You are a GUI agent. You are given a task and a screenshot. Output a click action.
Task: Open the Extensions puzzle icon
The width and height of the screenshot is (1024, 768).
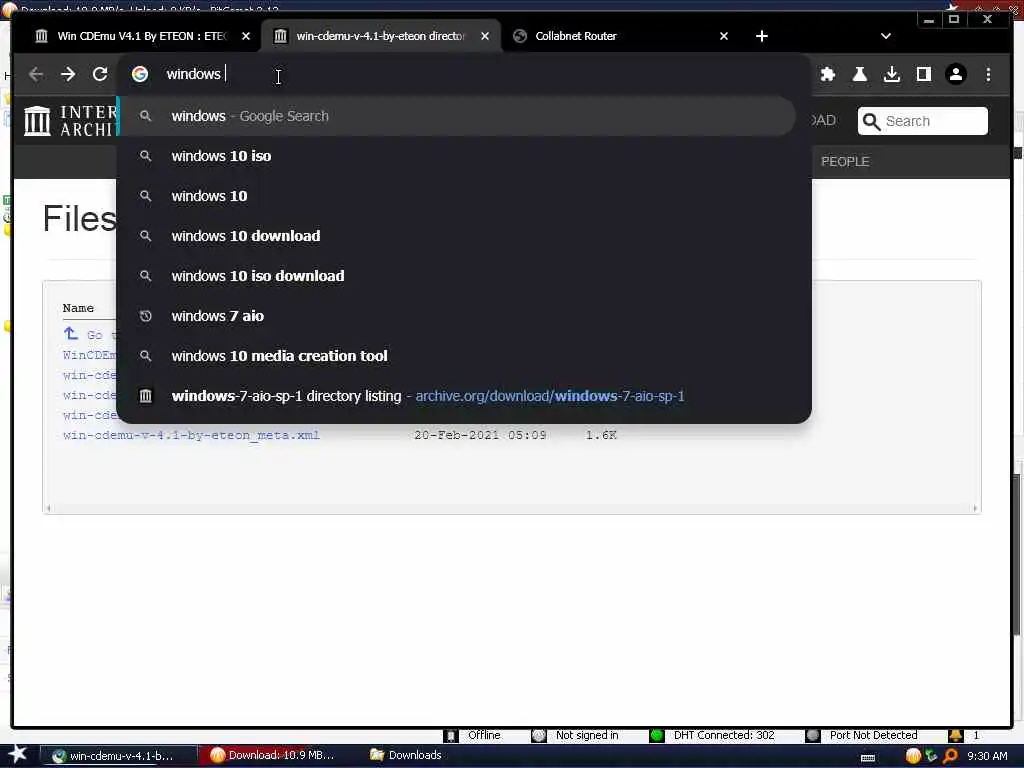tap(827, 74)
